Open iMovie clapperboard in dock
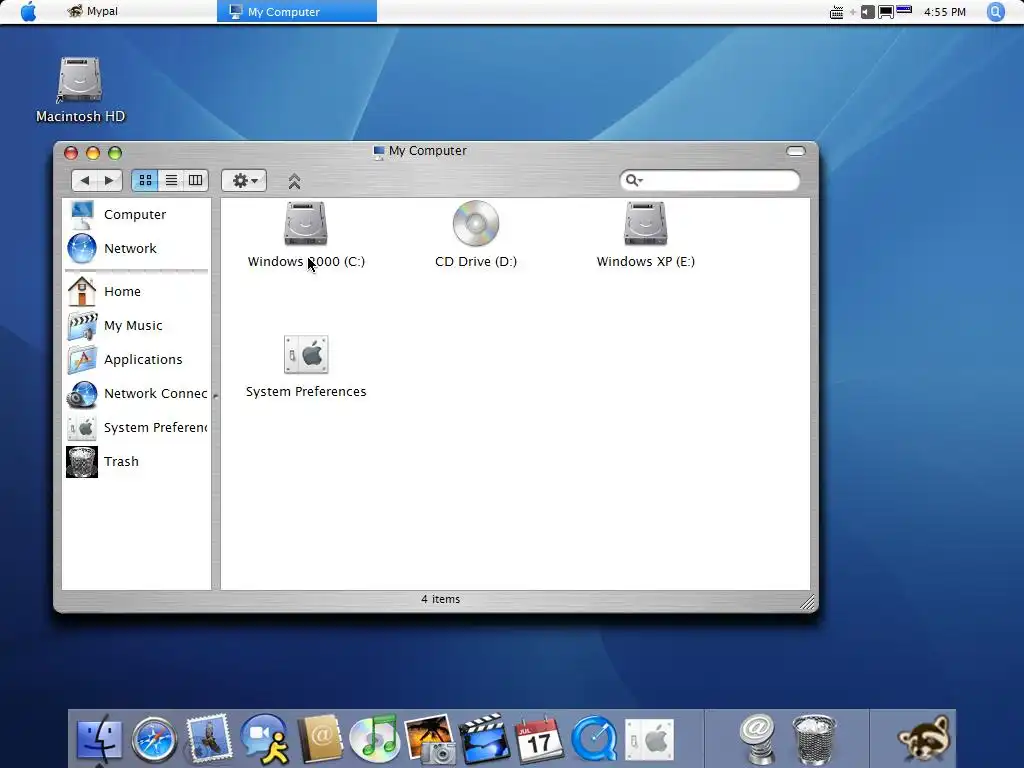The height and width of the screenshot is (768, 1024). [485, 739]
